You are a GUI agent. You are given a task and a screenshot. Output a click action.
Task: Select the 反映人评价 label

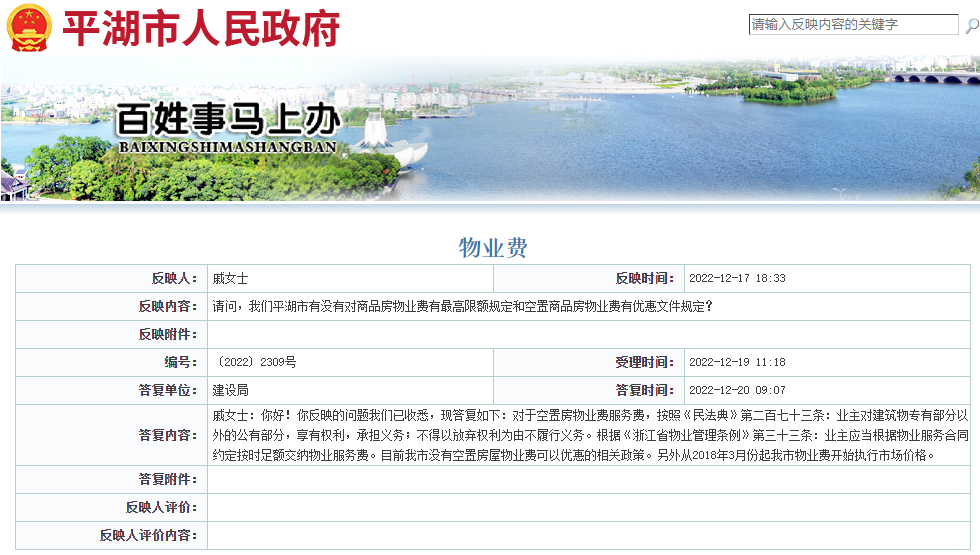[161, 508]
